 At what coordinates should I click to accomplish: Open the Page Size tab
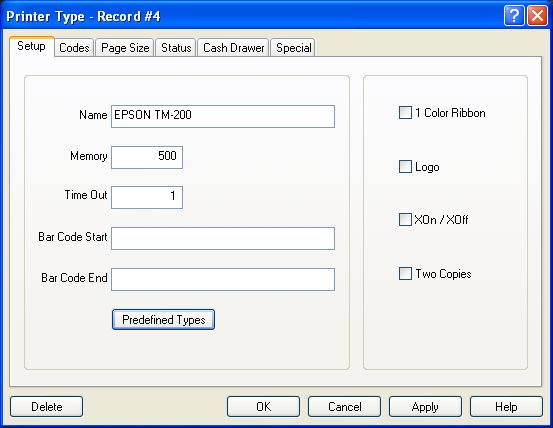pyautogui.click(x=125, y=48)
